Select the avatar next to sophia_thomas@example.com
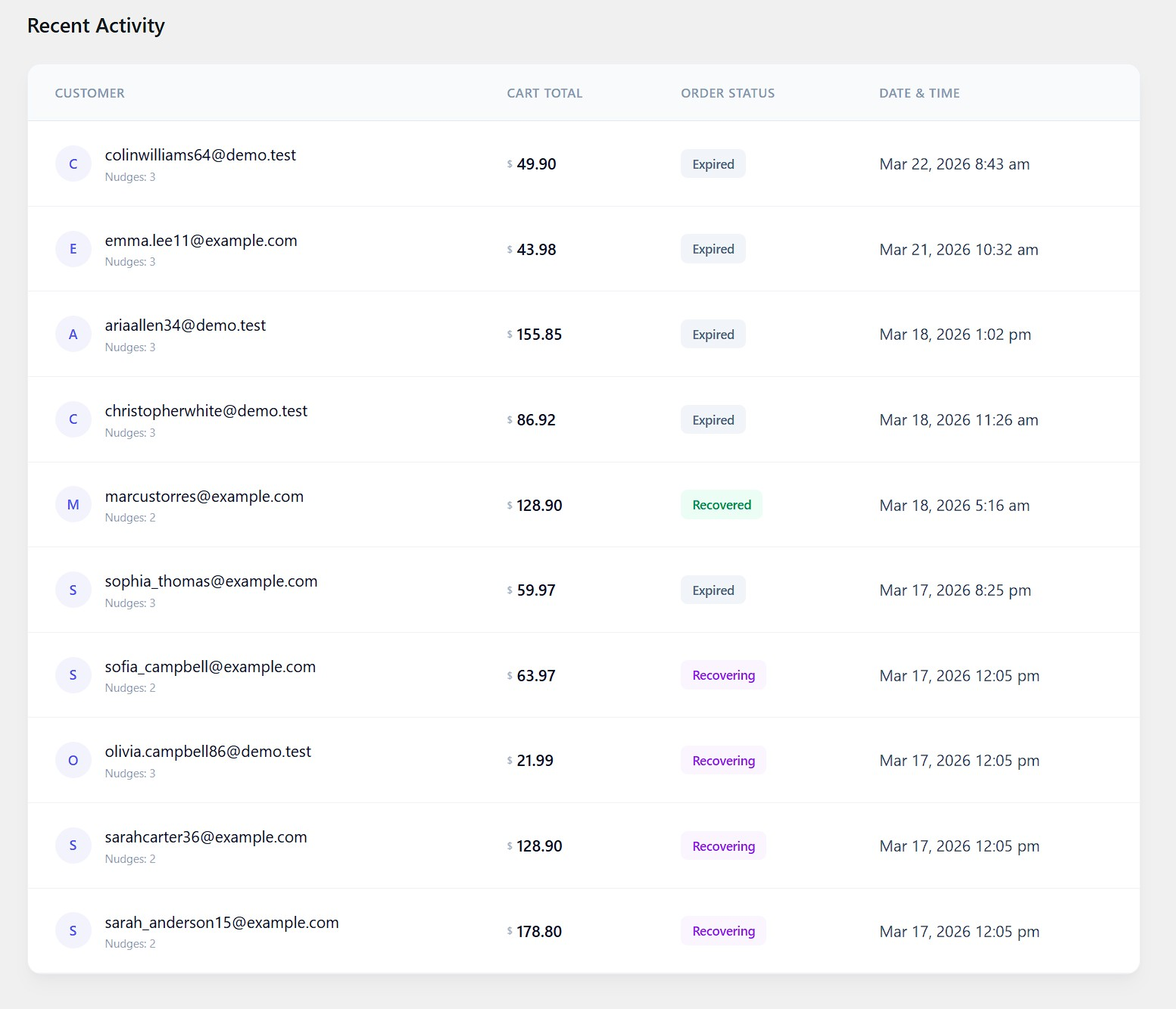Screen dimensions: 1176x1009 73,590
